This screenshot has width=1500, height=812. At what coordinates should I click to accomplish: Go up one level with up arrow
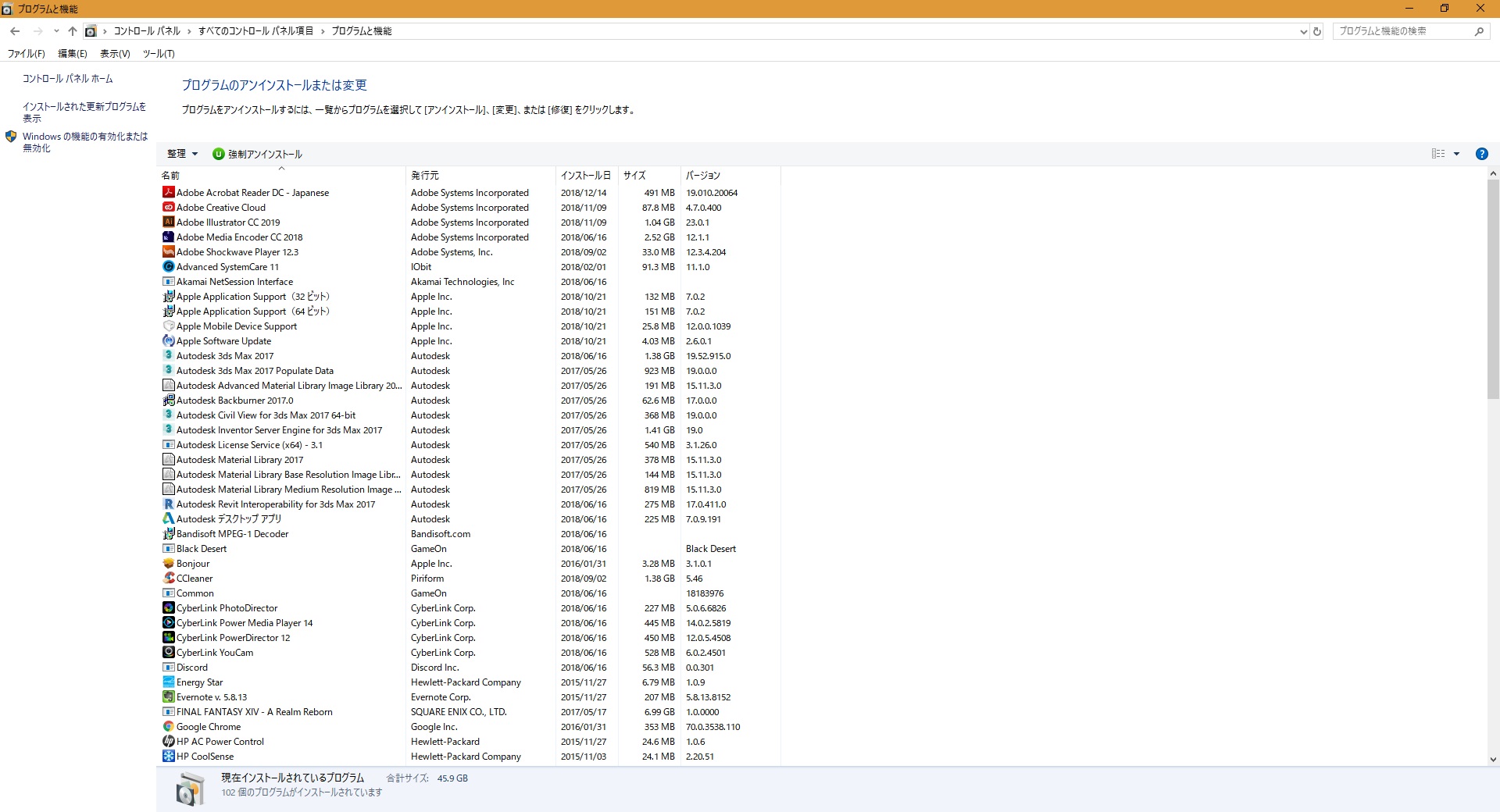pyautogui.click(x=72, y=31)
